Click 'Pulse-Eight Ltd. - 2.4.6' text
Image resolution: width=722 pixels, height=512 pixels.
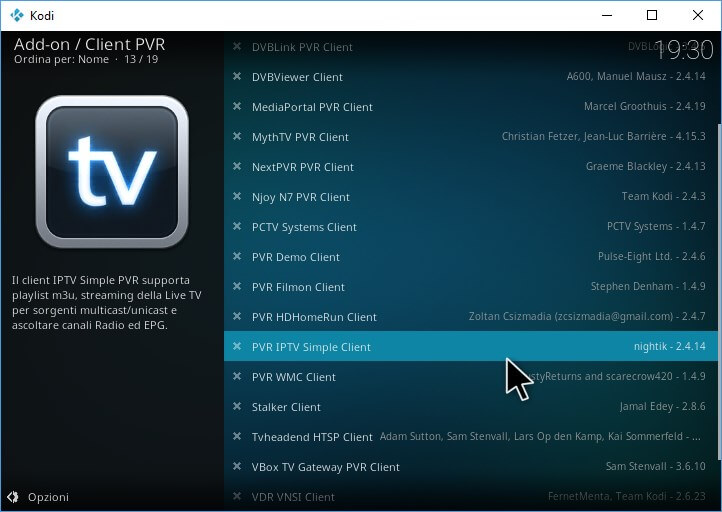pyautogui.click(x=652, y=256)
